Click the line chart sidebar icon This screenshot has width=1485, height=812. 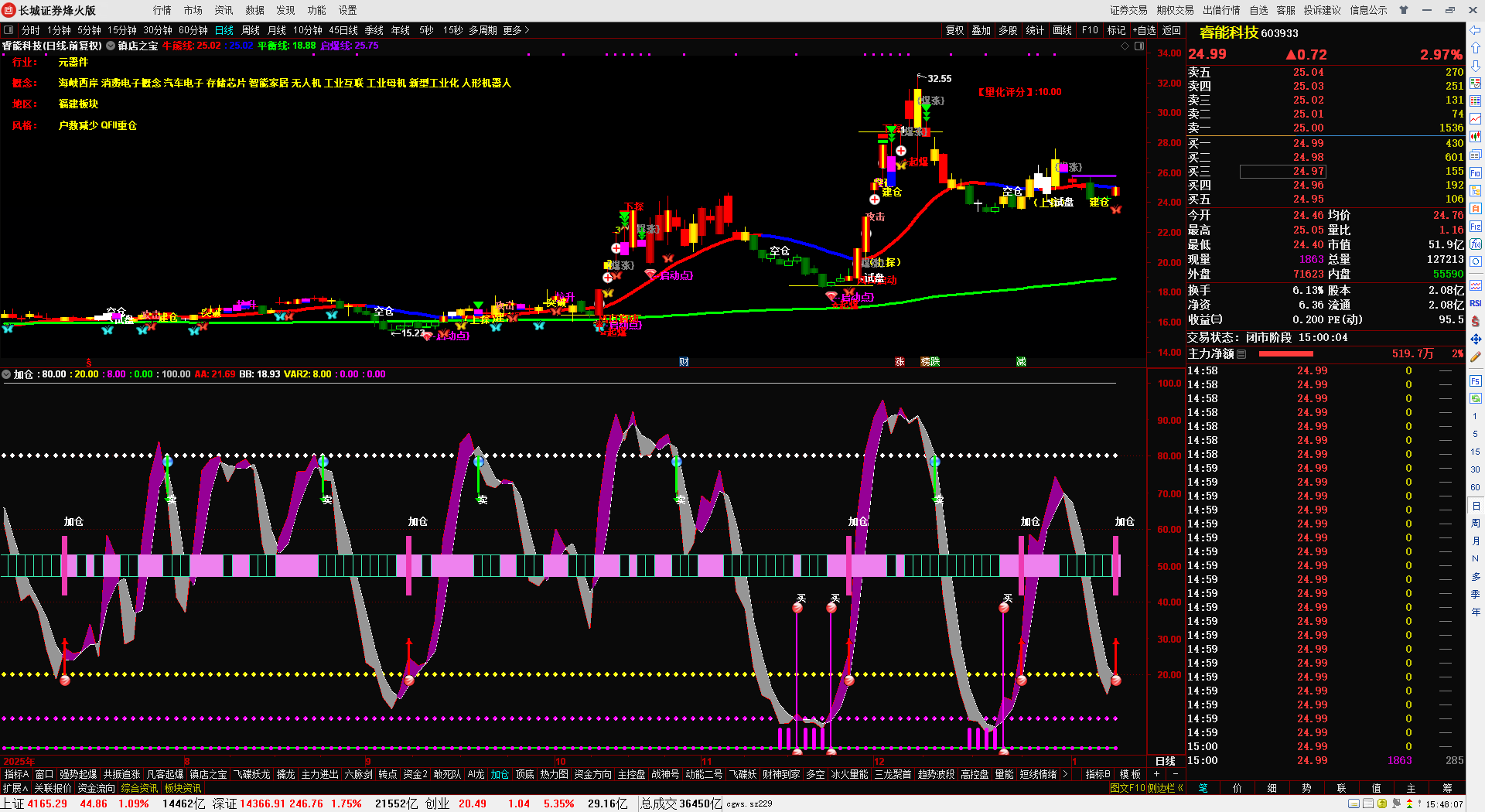coord(1476,119)
